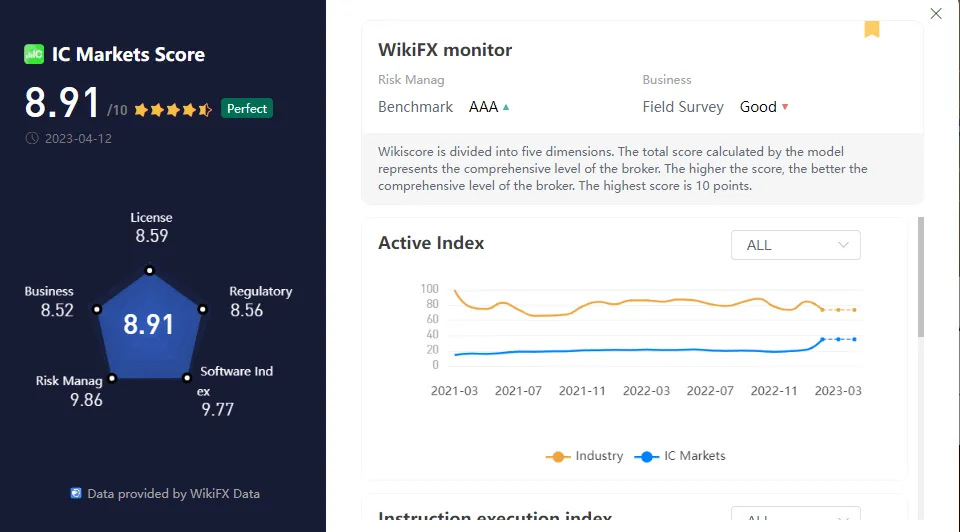This screenshot has width=960, height=532.
Task: Click the orange Industry endpoint on the chart
Action: [855, 310]
